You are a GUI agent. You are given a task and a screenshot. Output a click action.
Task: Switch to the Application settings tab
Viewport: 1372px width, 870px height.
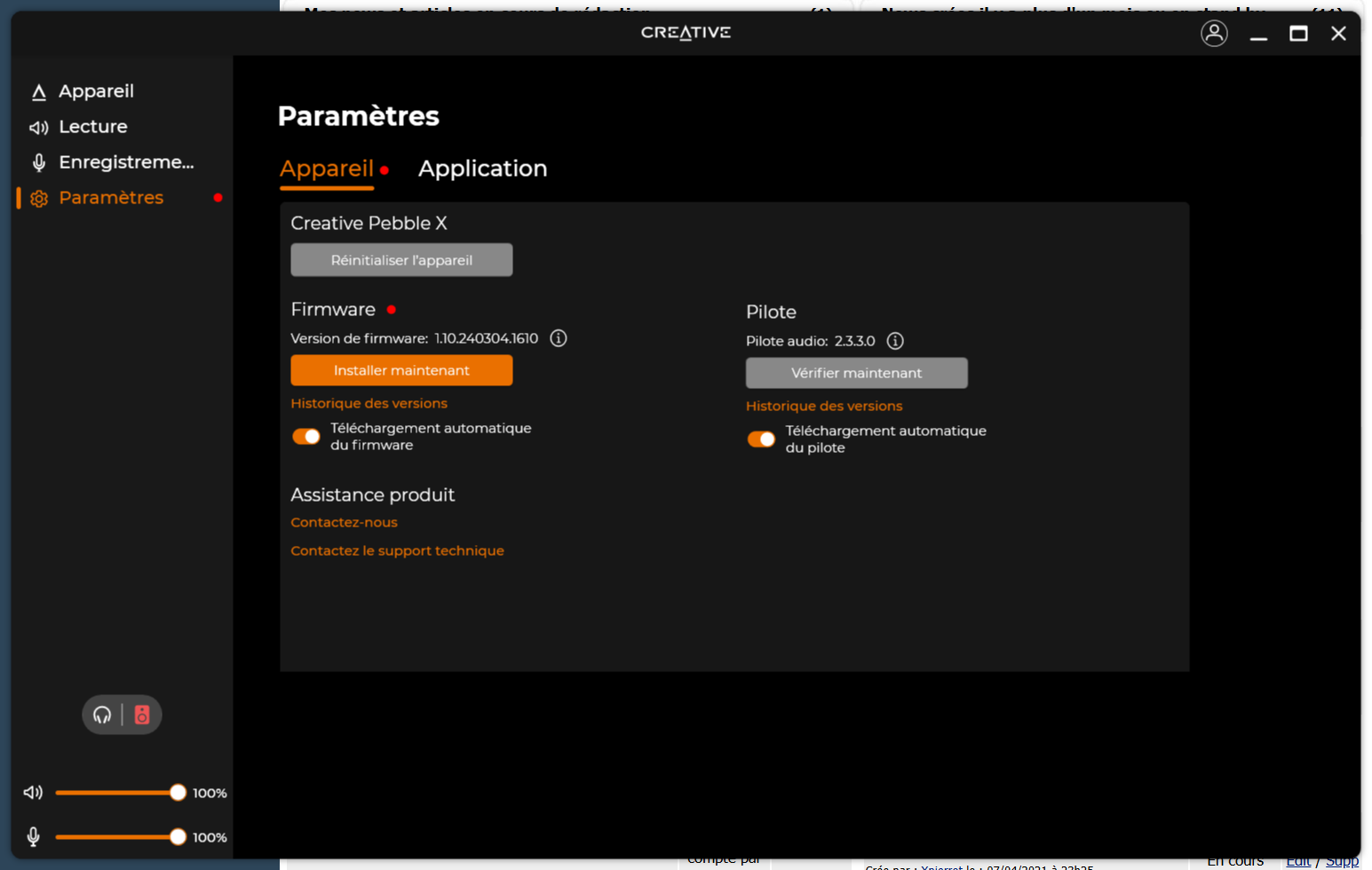(x=482, y=169)
